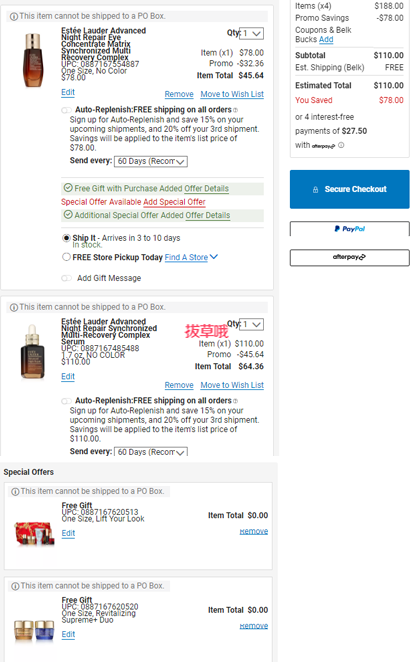The height and width of the screenshot is (662, 413).
Task: Click the Afterpay info icon
Action: [341, 145]
